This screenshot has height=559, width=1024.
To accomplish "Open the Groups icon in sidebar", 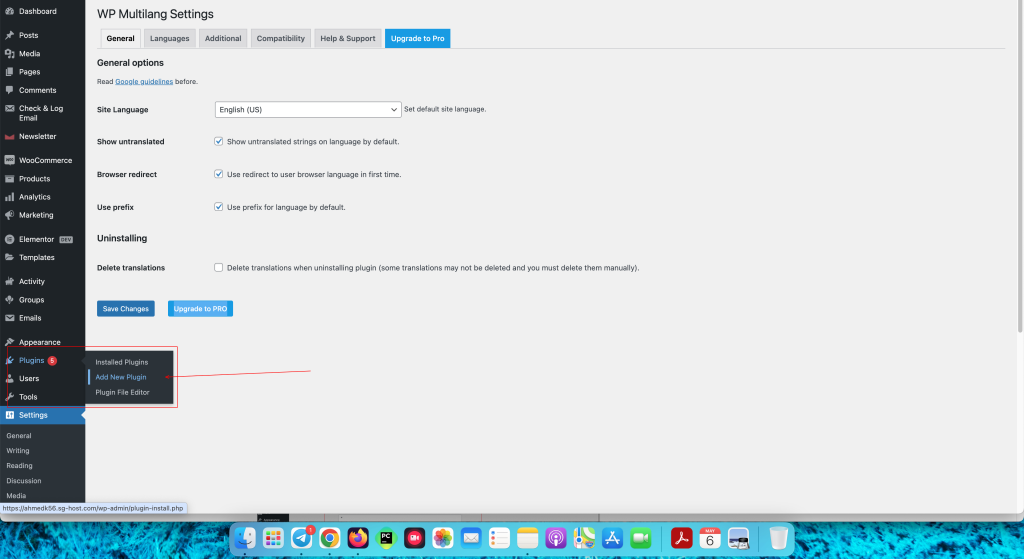I will point(10,300).
